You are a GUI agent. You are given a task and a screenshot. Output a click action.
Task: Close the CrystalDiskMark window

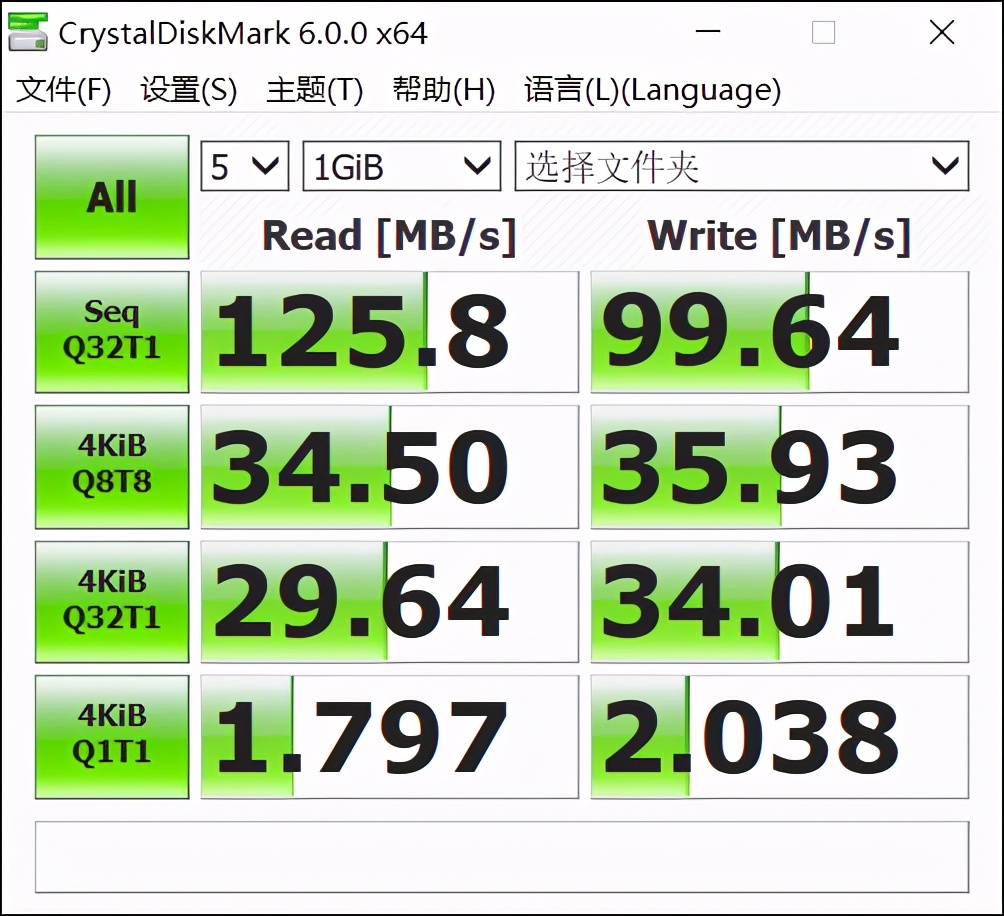pyautogui.click(x=942, y=32)
